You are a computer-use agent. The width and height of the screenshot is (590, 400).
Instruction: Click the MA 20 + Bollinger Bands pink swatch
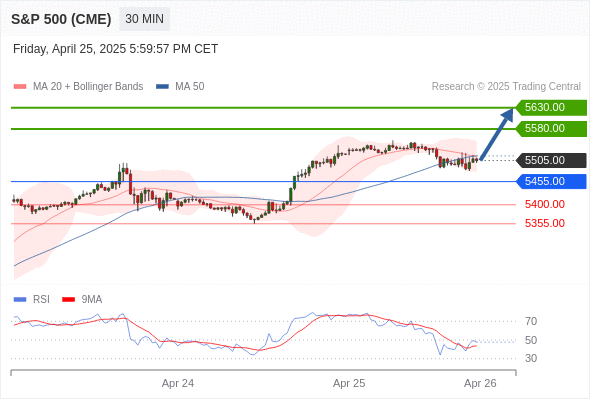20,87
